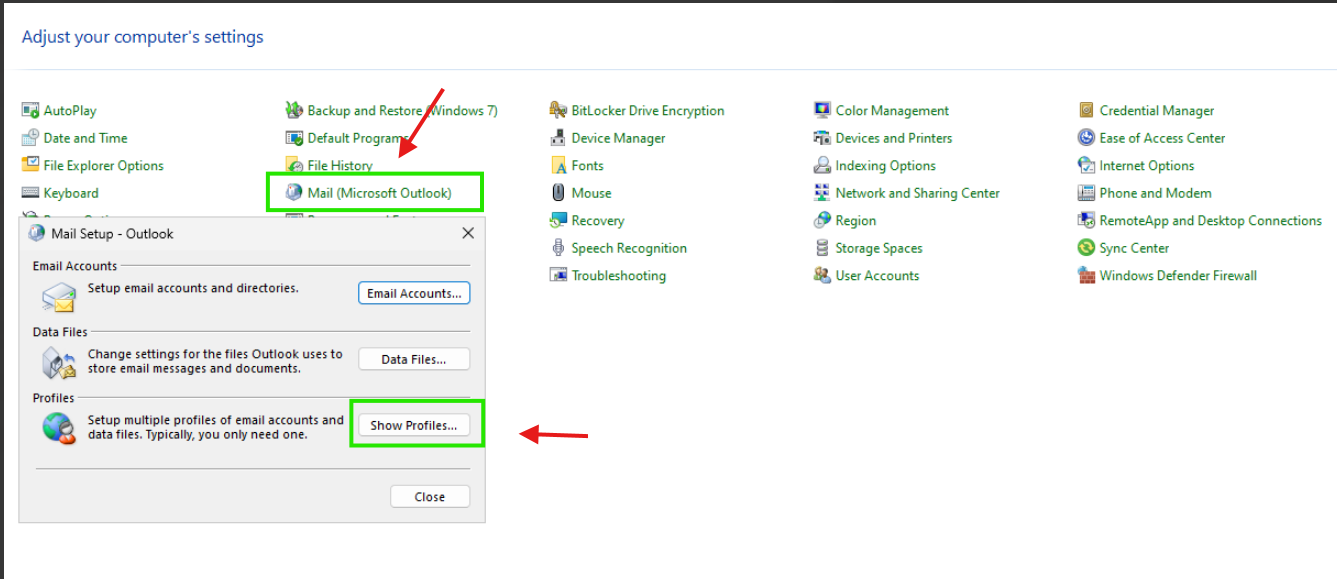
Task: Click the Keyboard icon
Action: point(30,193)
